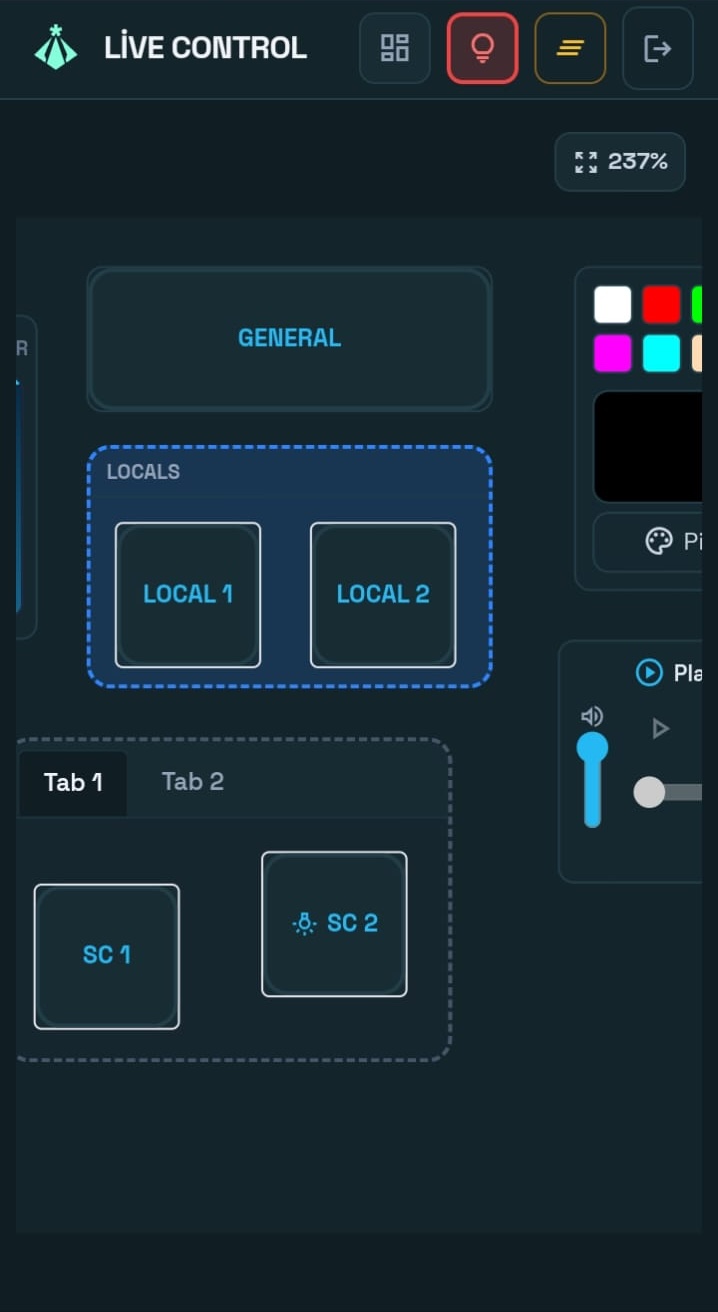Pick the magenta color swatch
The width and height of the screenshot is (718, 1312).
(613, 353)
